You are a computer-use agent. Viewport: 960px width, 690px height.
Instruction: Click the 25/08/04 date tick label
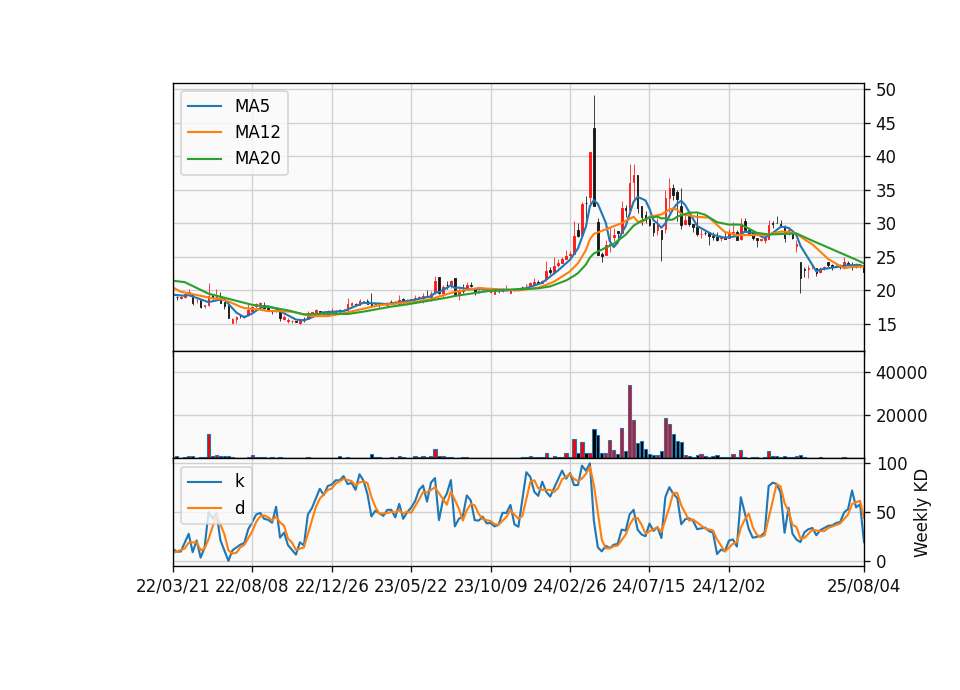coord(863,586)
